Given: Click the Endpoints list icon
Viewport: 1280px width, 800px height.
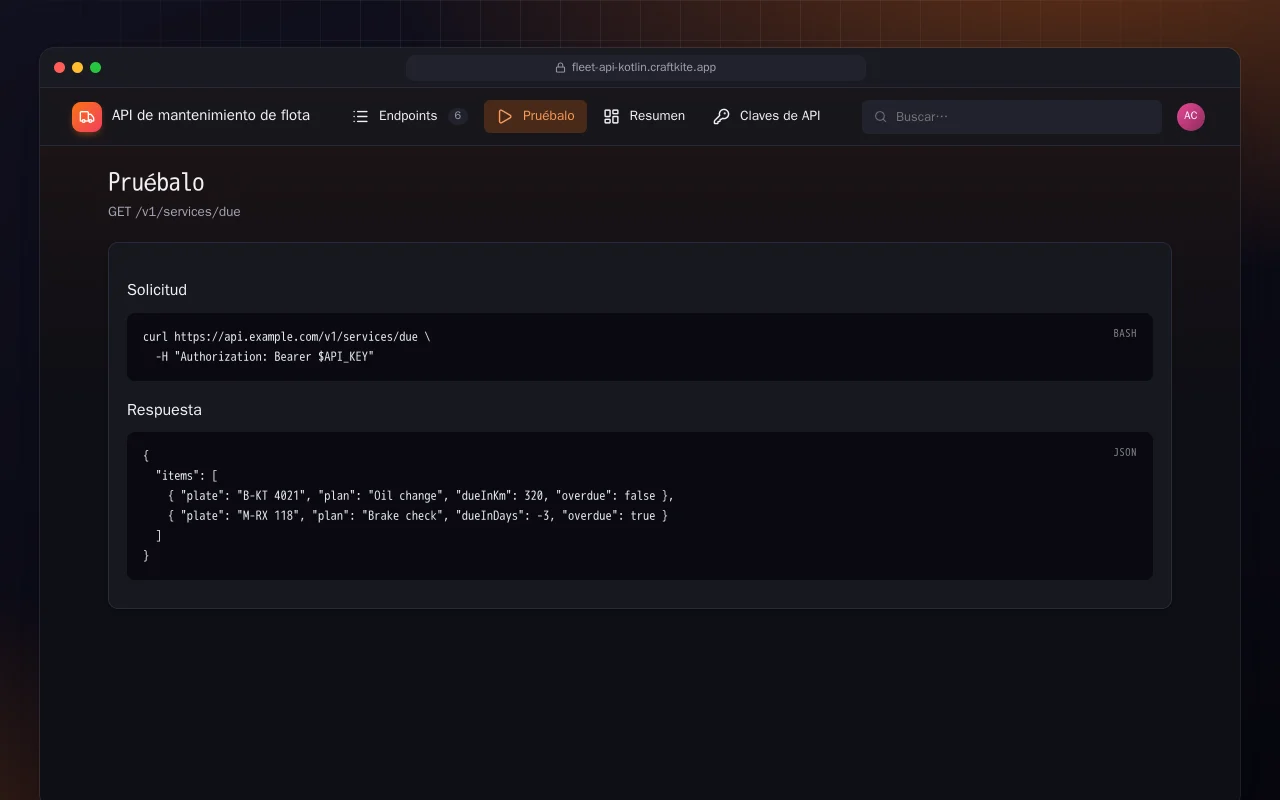Looking at the screenshot, I should 361,116.
